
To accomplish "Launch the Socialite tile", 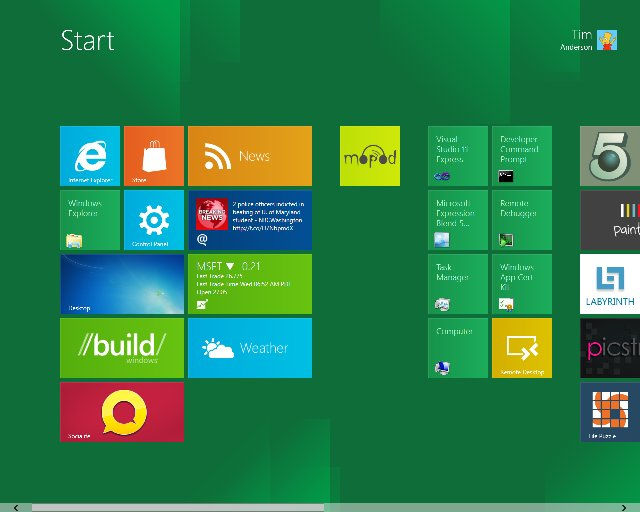I will click(x=122, y=412).
